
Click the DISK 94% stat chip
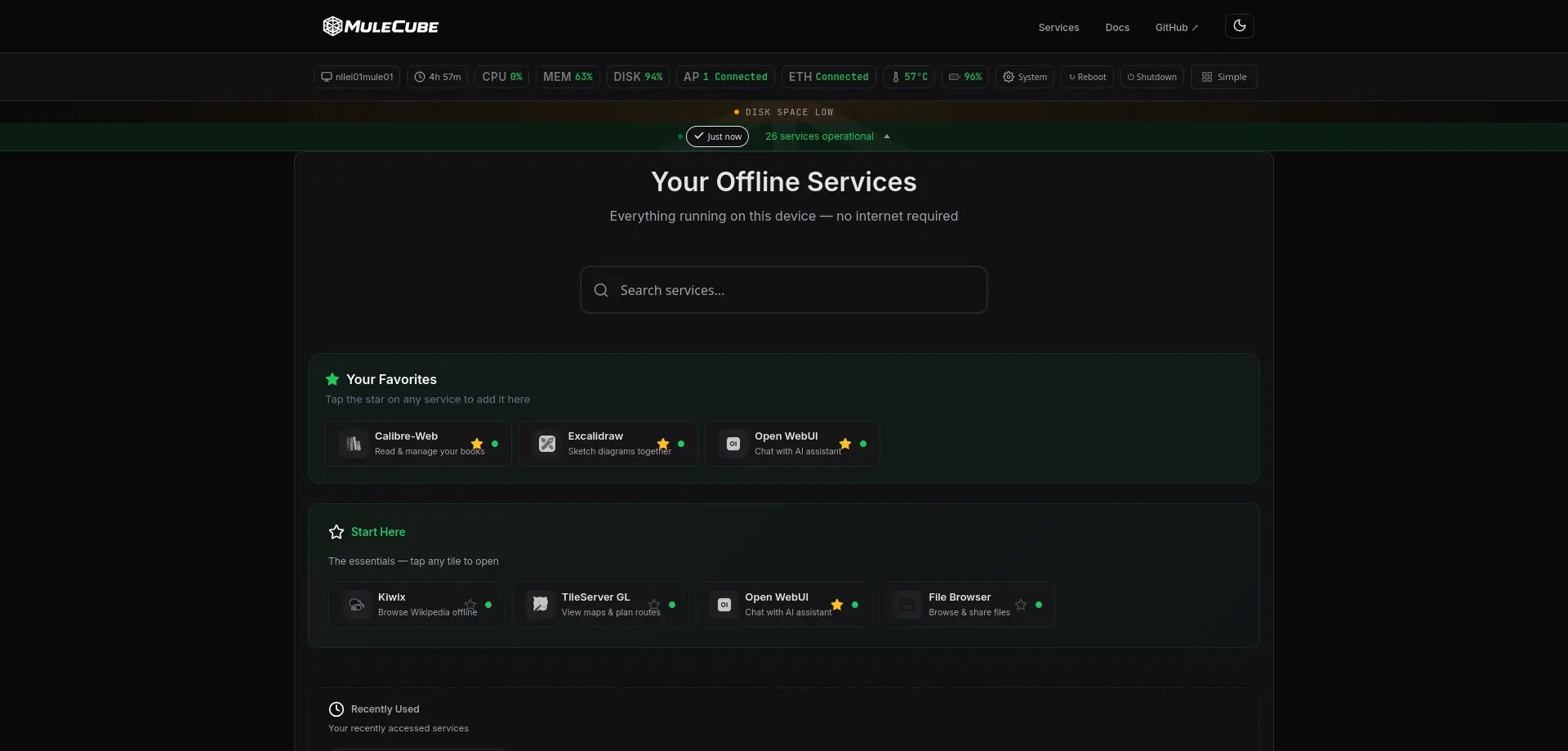(x=638, y=77)
